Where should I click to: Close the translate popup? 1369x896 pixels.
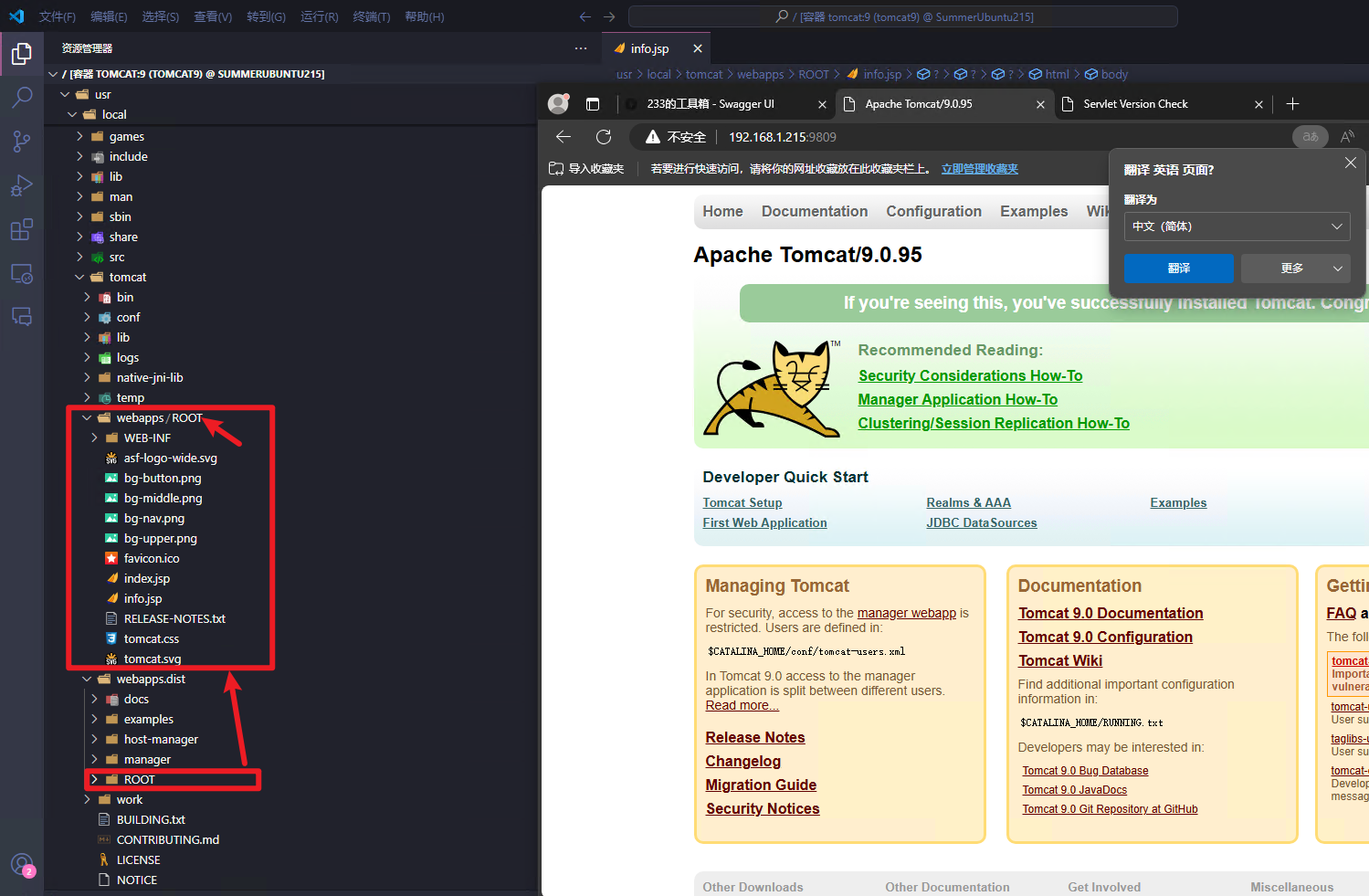(1351, 163)
